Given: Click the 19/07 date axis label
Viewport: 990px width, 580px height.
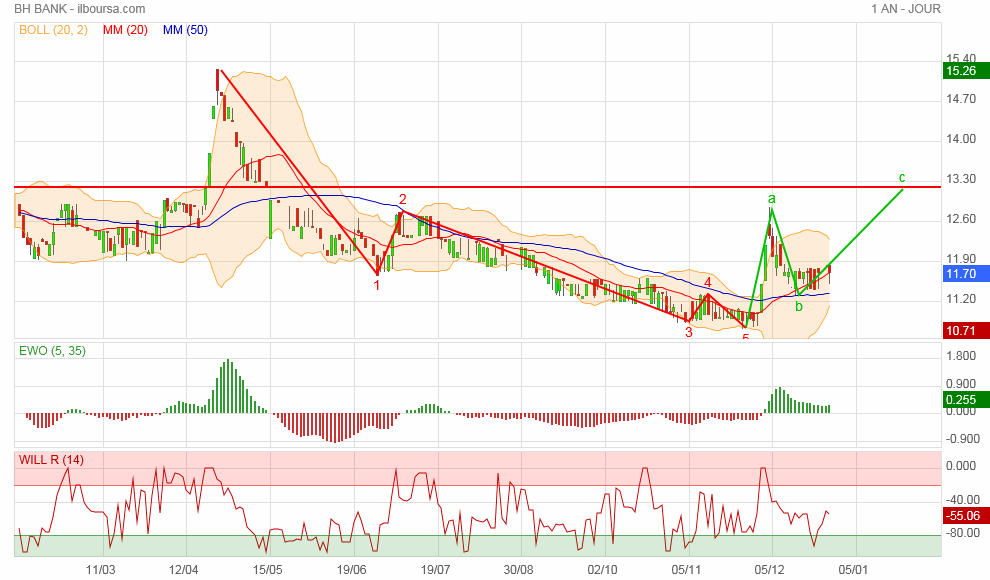Looking at the screenshot, I should pyautogui.click(x=436, y=570).
